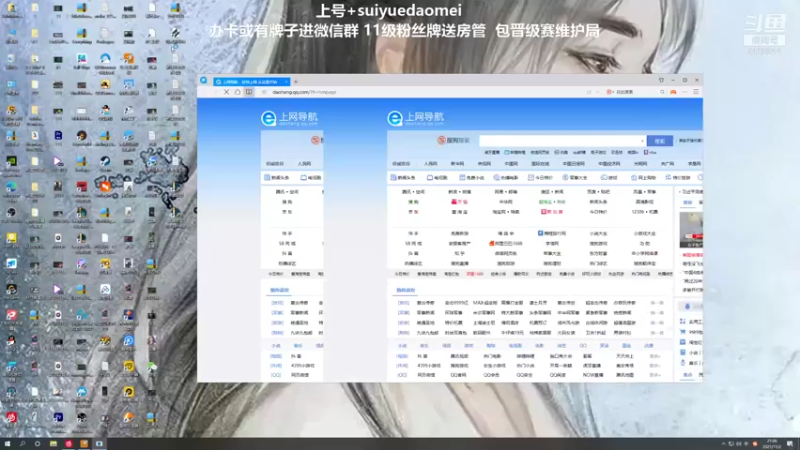Open the 央视网 link
800x450 pixels.
pyautogui.click(x=484, y=164)
